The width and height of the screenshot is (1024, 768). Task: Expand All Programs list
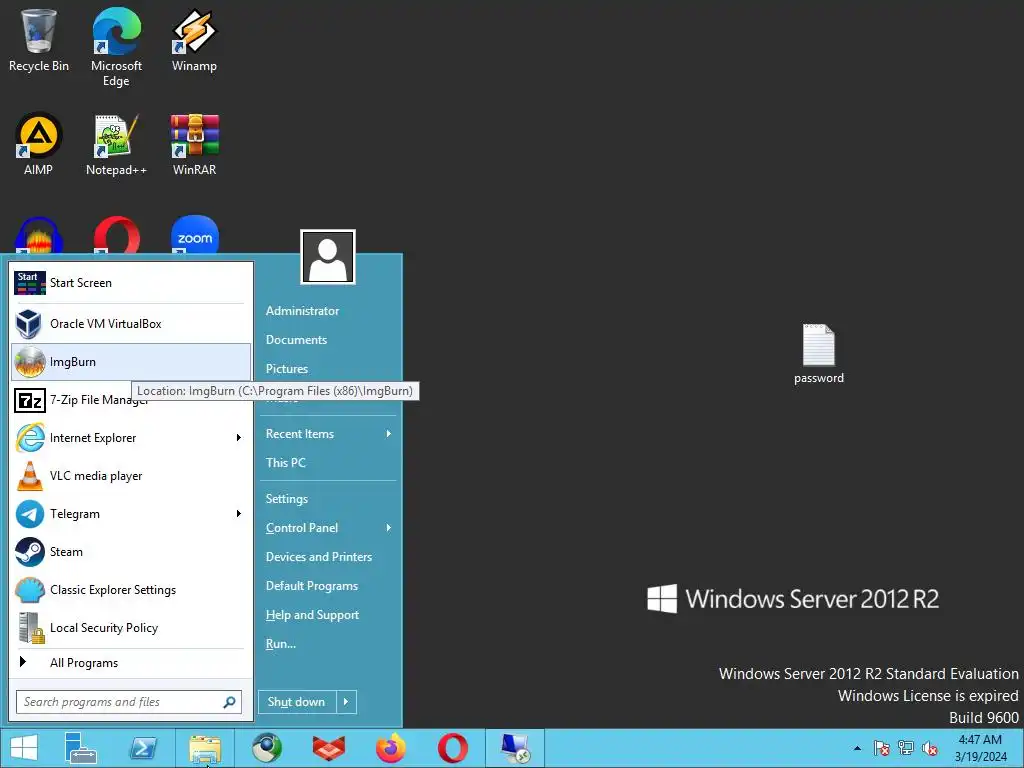131,663
